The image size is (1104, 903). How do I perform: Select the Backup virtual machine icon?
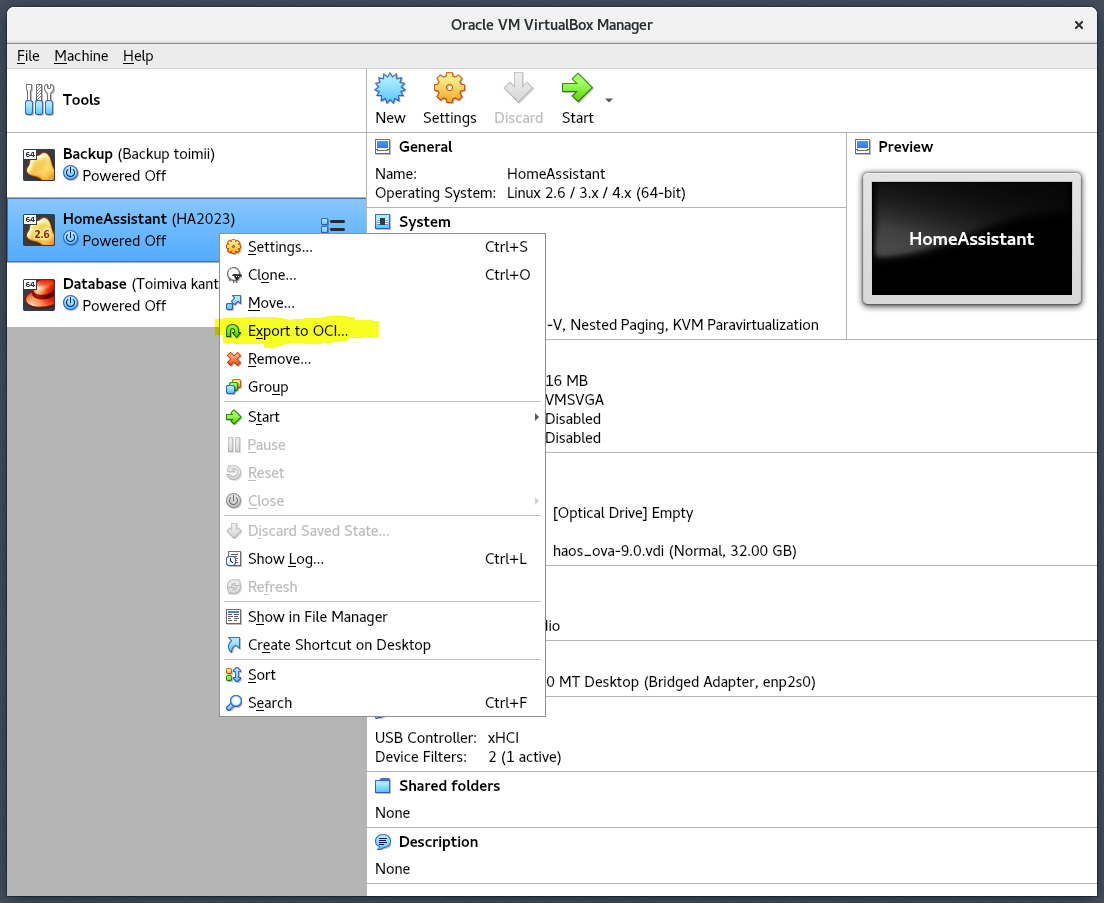[39, 164]
